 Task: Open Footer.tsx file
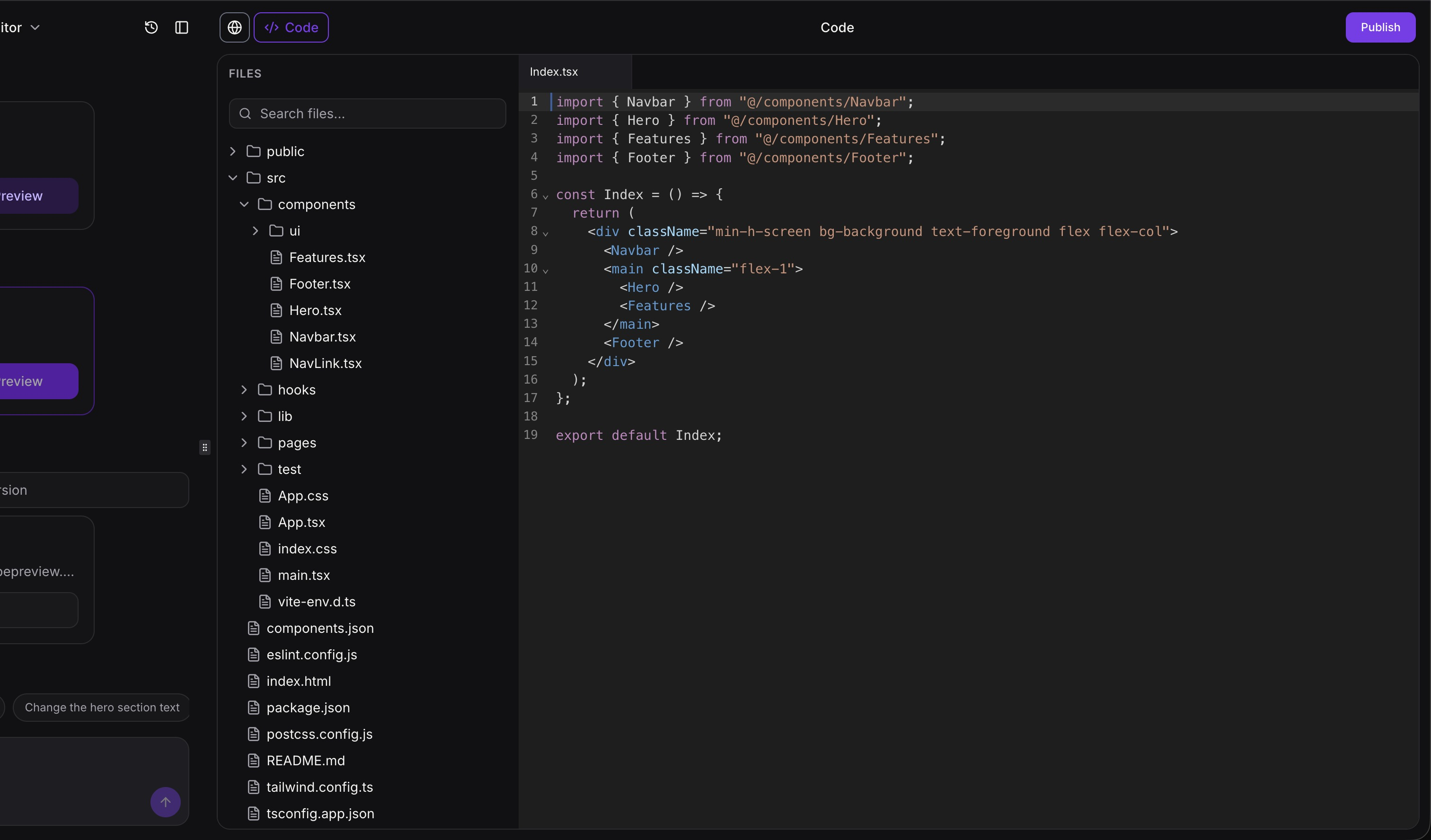320,284
